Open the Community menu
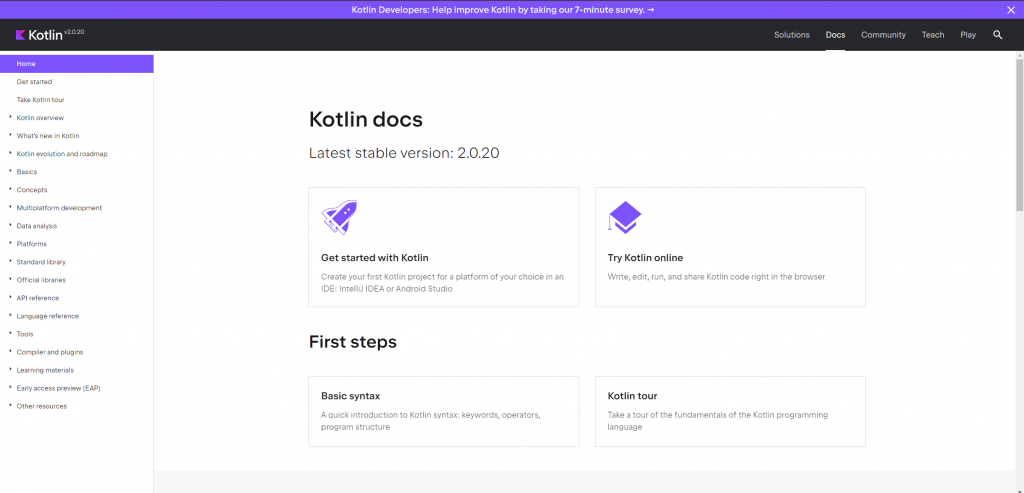The image size is (1024, 493). (x=883, y=35)
